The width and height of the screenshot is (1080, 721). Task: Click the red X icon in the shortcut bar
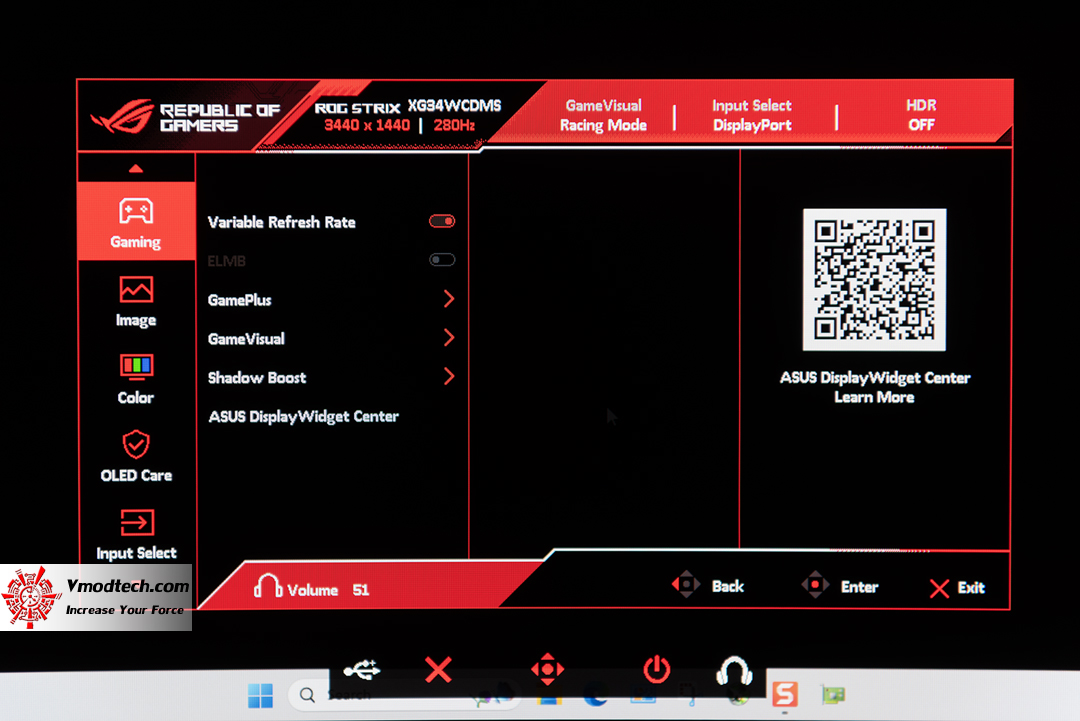[438, 669]
